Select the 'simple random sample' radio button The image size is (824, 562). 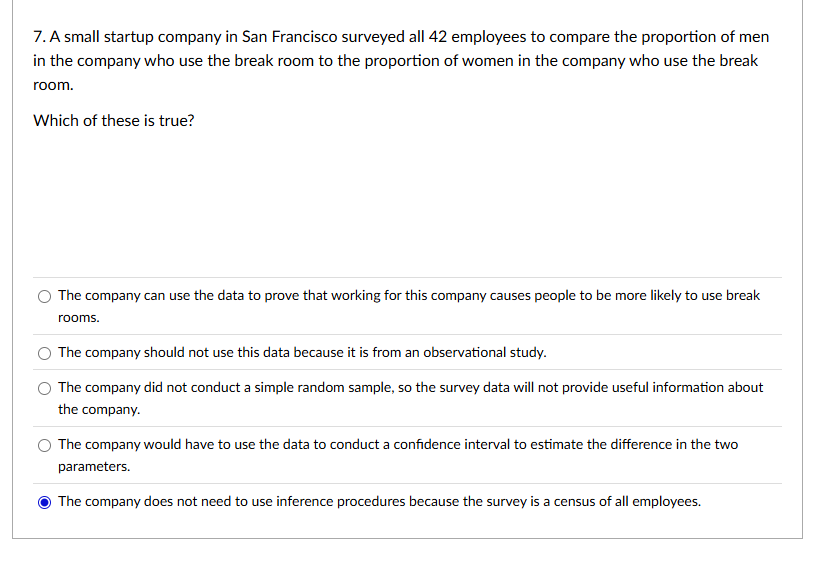tap(45, 389)
